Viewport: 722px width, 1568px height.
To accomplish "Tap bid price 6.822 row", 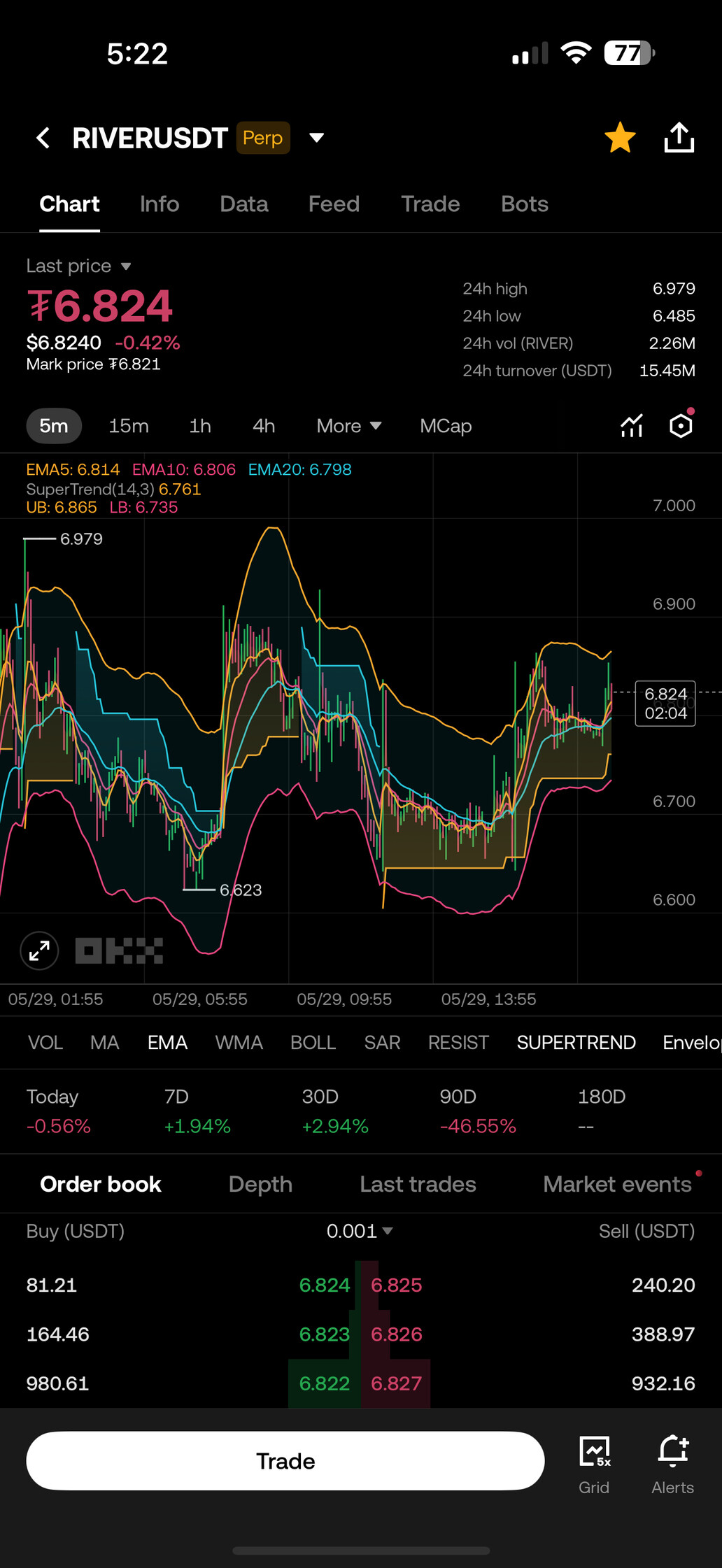I will [x=325, y=1383].
